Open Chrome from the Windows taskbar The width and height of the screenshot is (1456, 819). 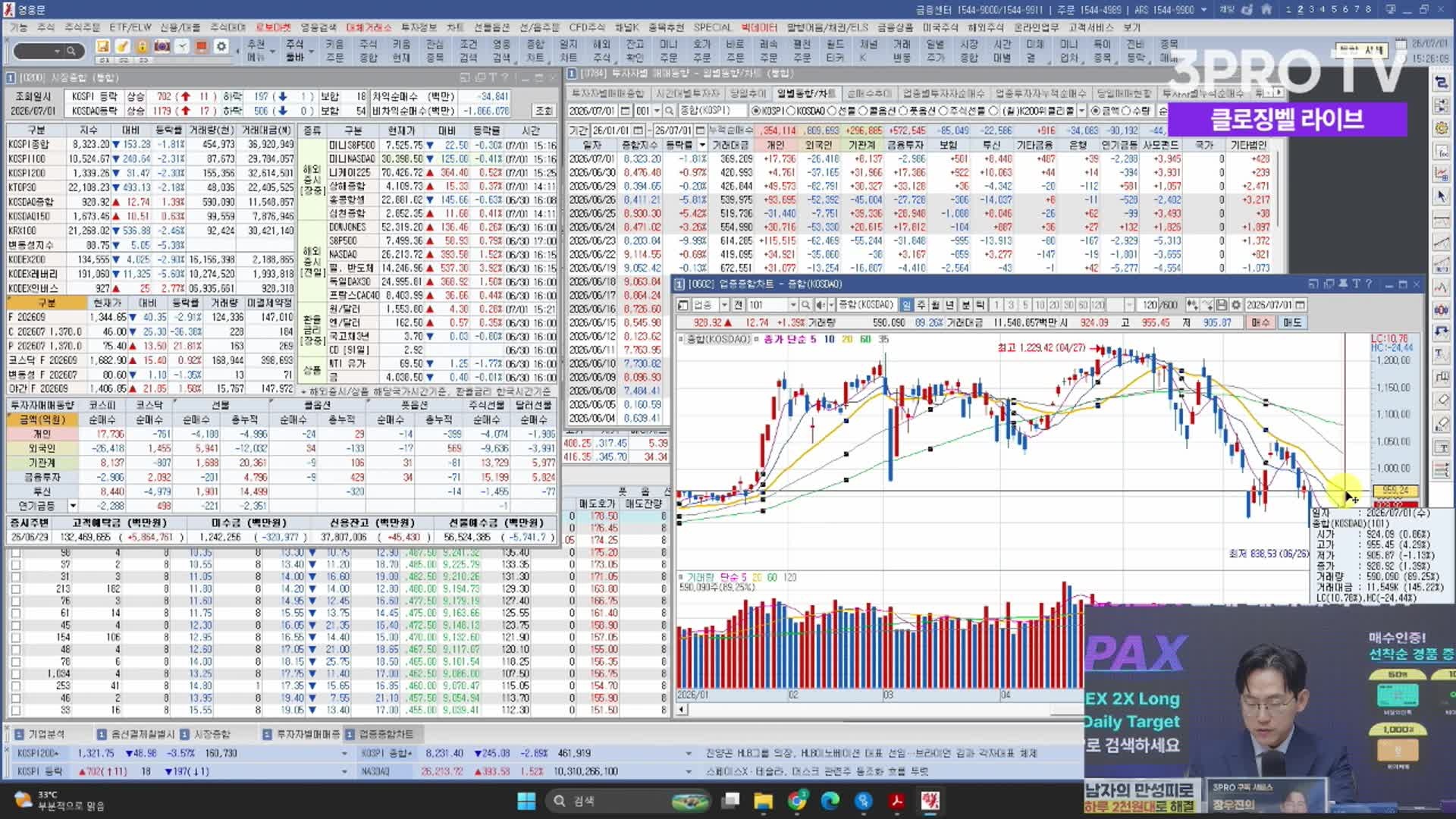point(797,801)
